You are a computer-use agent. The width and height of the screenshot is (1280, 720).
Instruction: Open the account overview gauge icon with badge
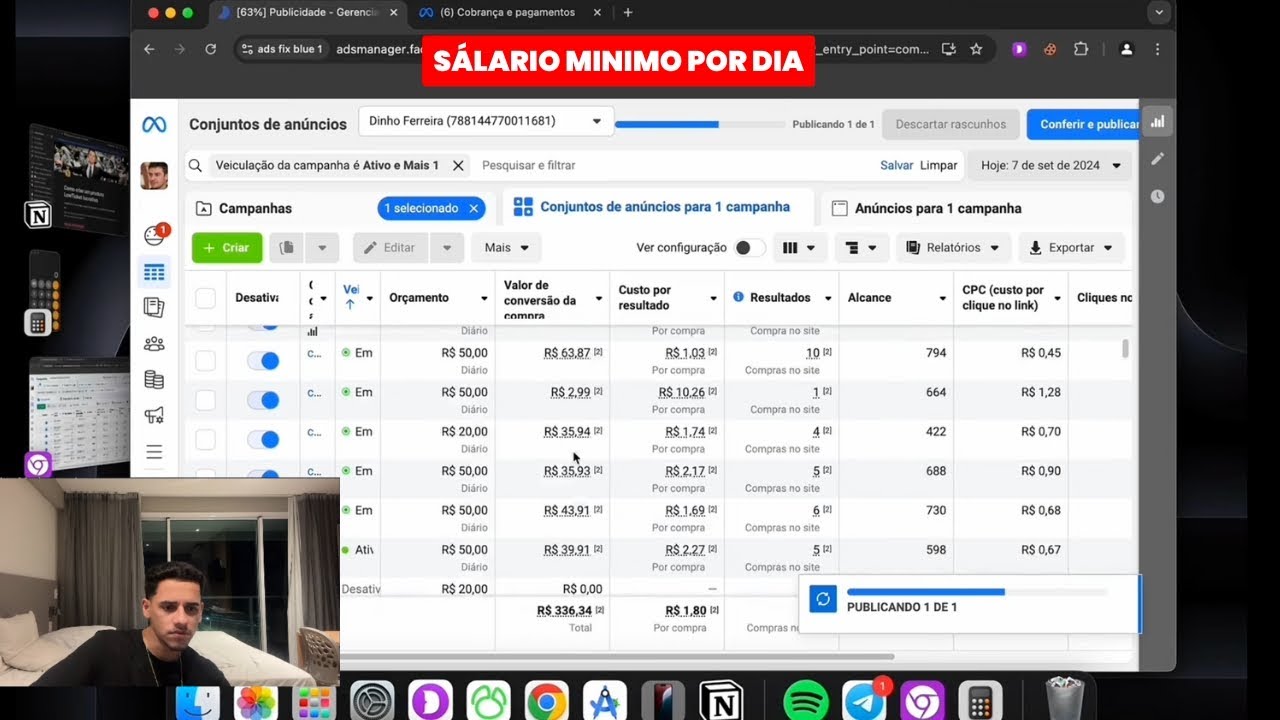point(154,235)
